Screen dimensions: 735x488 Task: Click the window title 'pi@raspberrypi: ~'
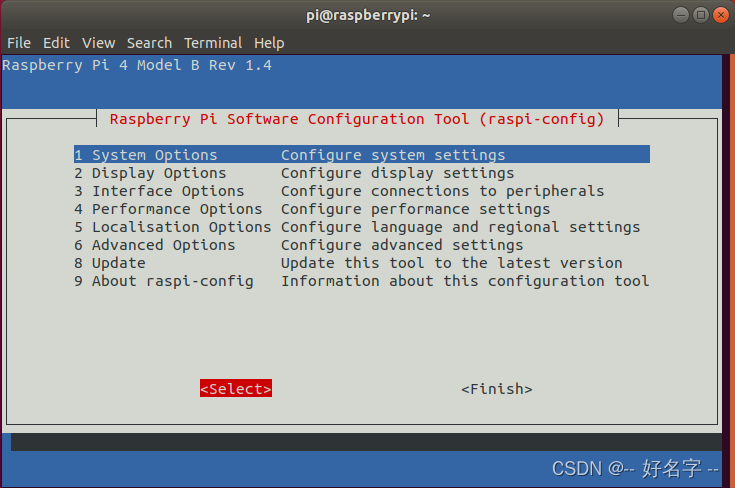tap(368, 15)
